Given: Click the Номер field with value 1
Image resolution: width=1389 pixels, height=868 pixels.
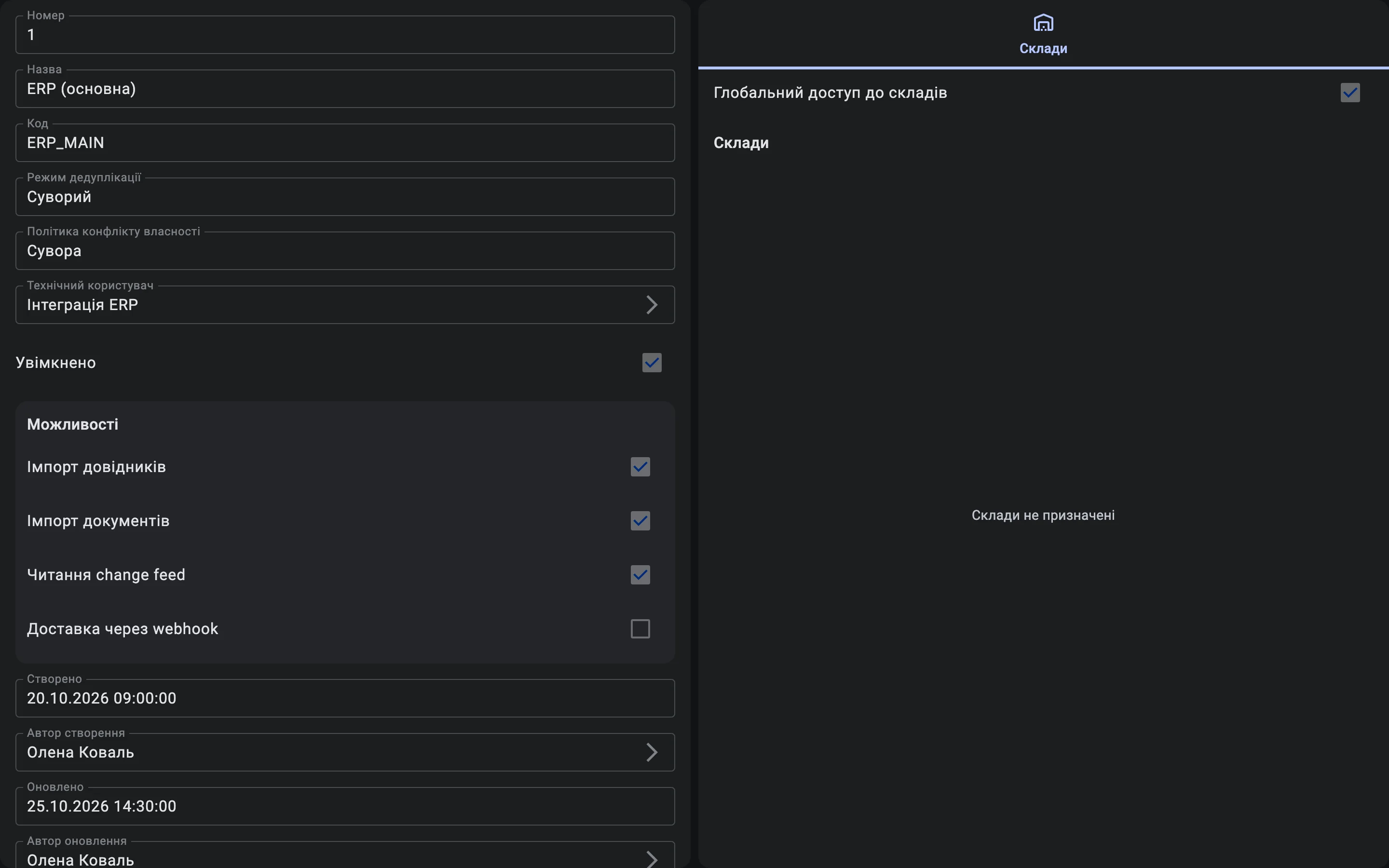Looking at the screenshot, I should pyautogui.click(x=345, y=34).
